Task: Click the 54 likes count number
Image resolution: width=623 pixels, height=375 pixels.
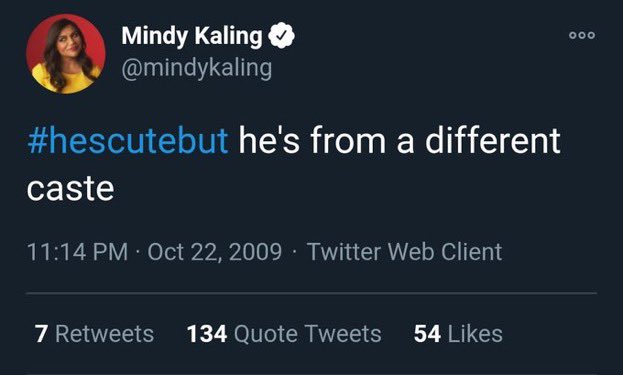Action: tap(427, 334)
